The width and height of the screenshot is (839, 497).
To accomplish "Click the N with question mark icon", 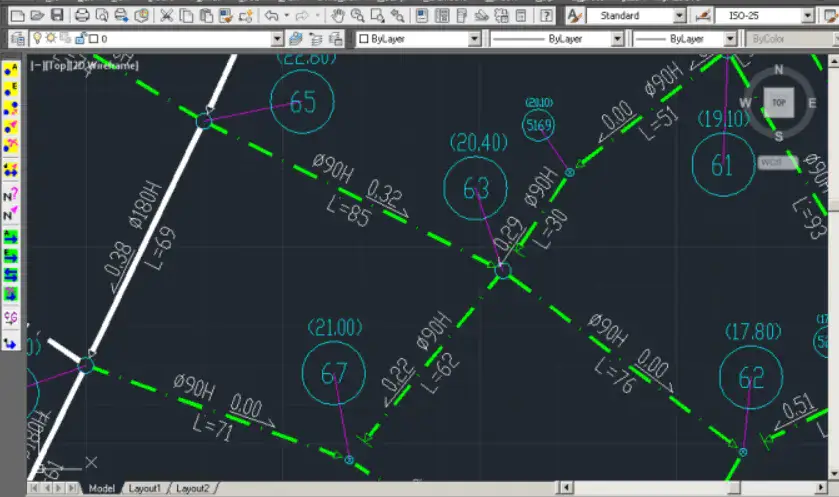I will coord(11,196).
